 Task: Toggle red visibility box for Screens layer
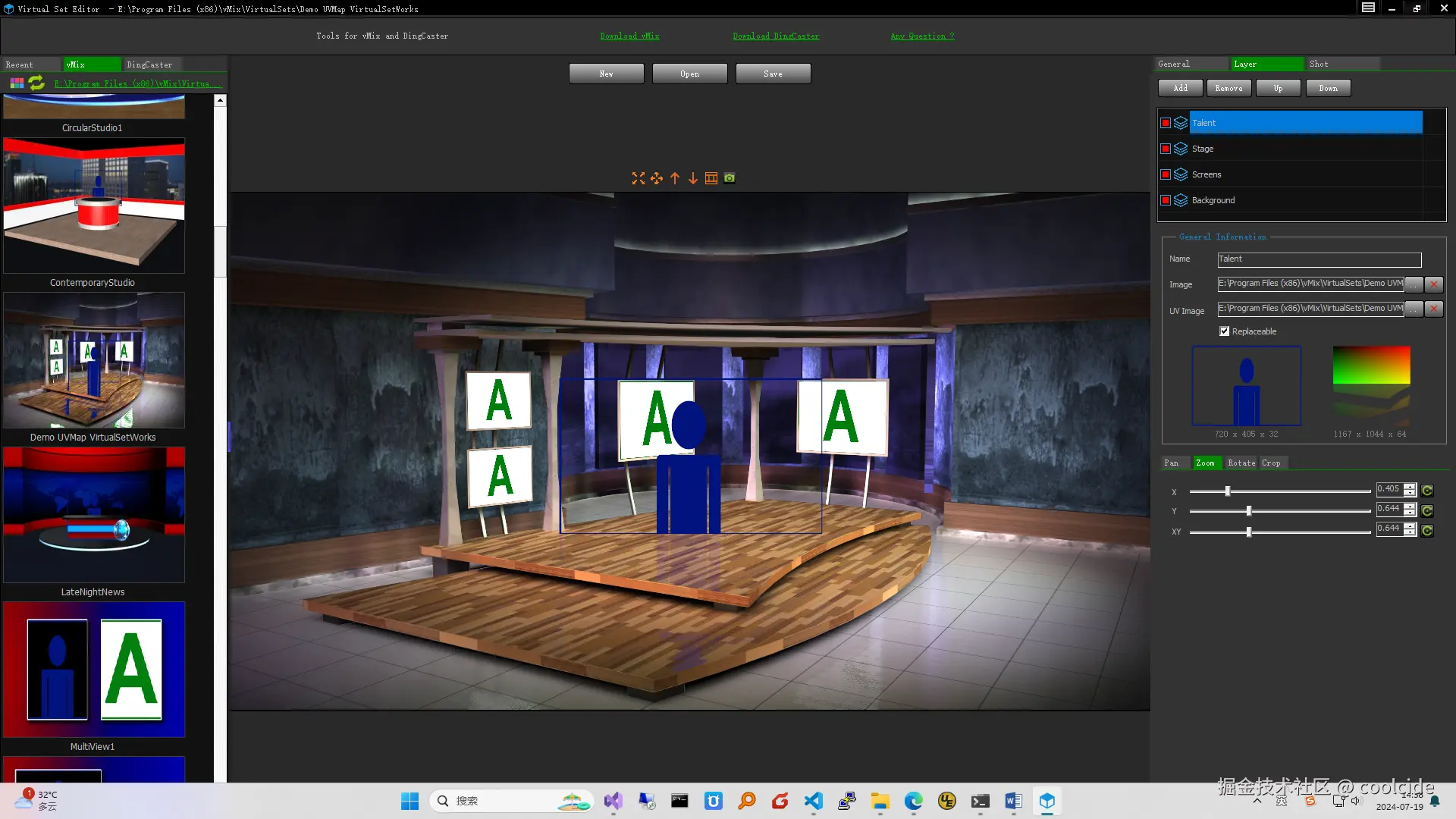[1166, 174]
